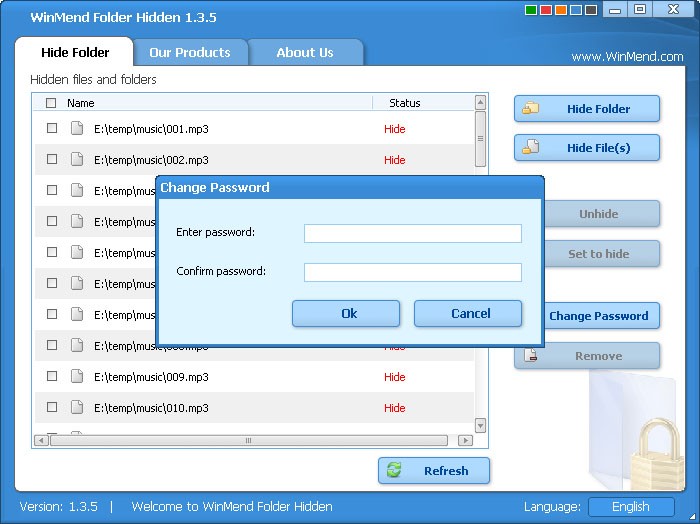Click the file icon of 009.mp3
The height and width of the screenshot is (524, 700).
pyautogui.click(x=77, y=376)
